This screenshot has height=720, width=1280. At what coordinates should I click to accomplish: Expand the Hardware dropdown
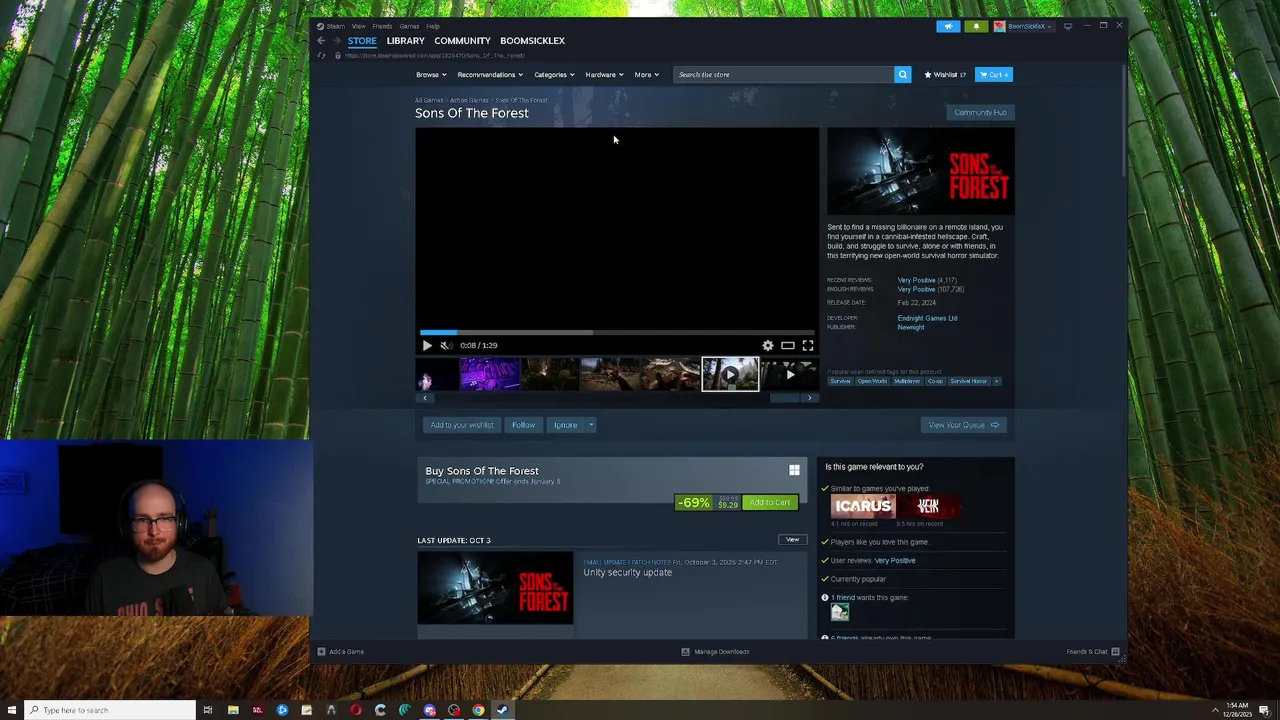pos(604,74)
